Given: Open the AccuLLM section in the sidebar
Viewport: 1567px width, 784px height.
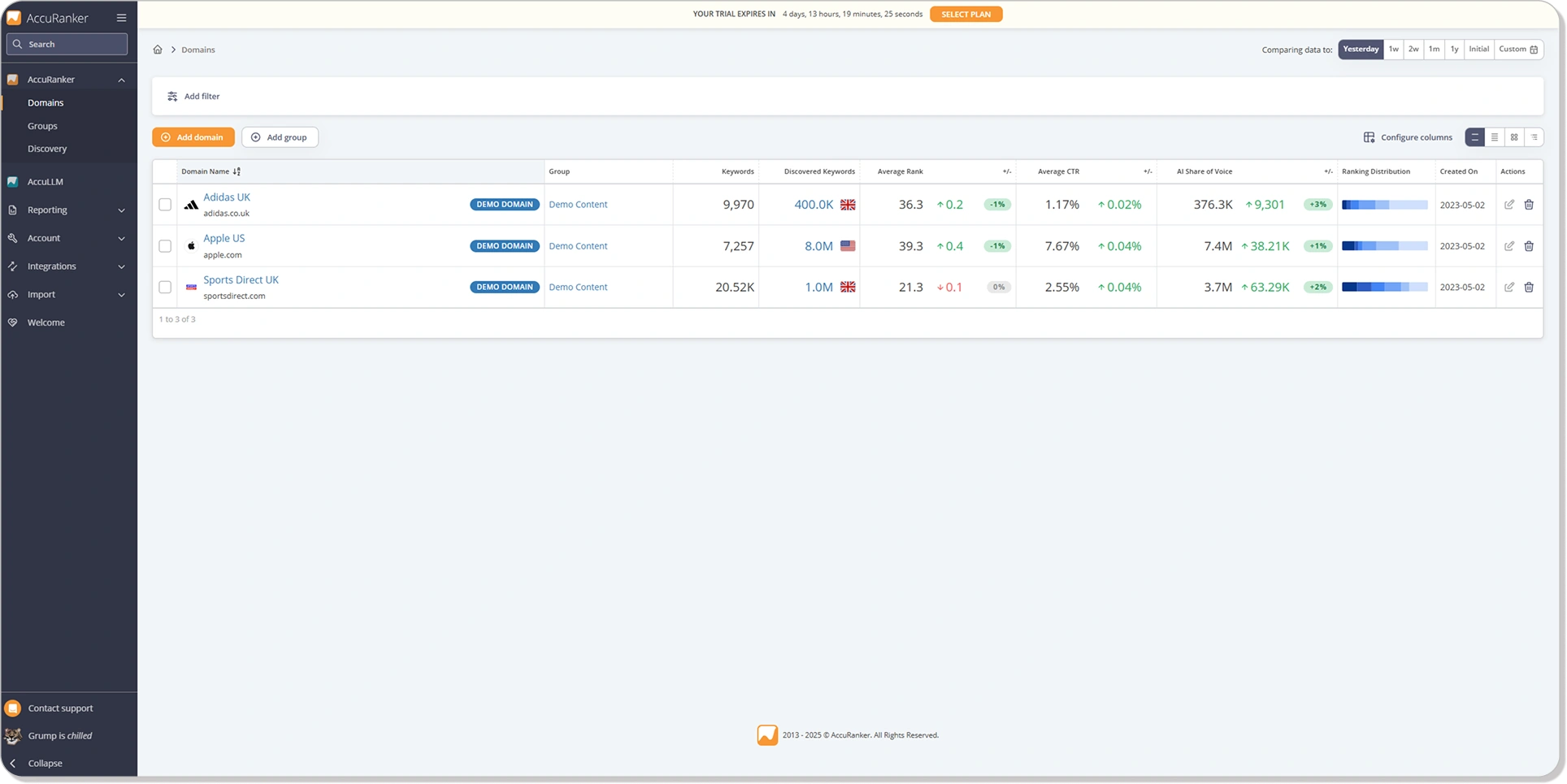Looking at the screenshot, I should pos(45,181).
